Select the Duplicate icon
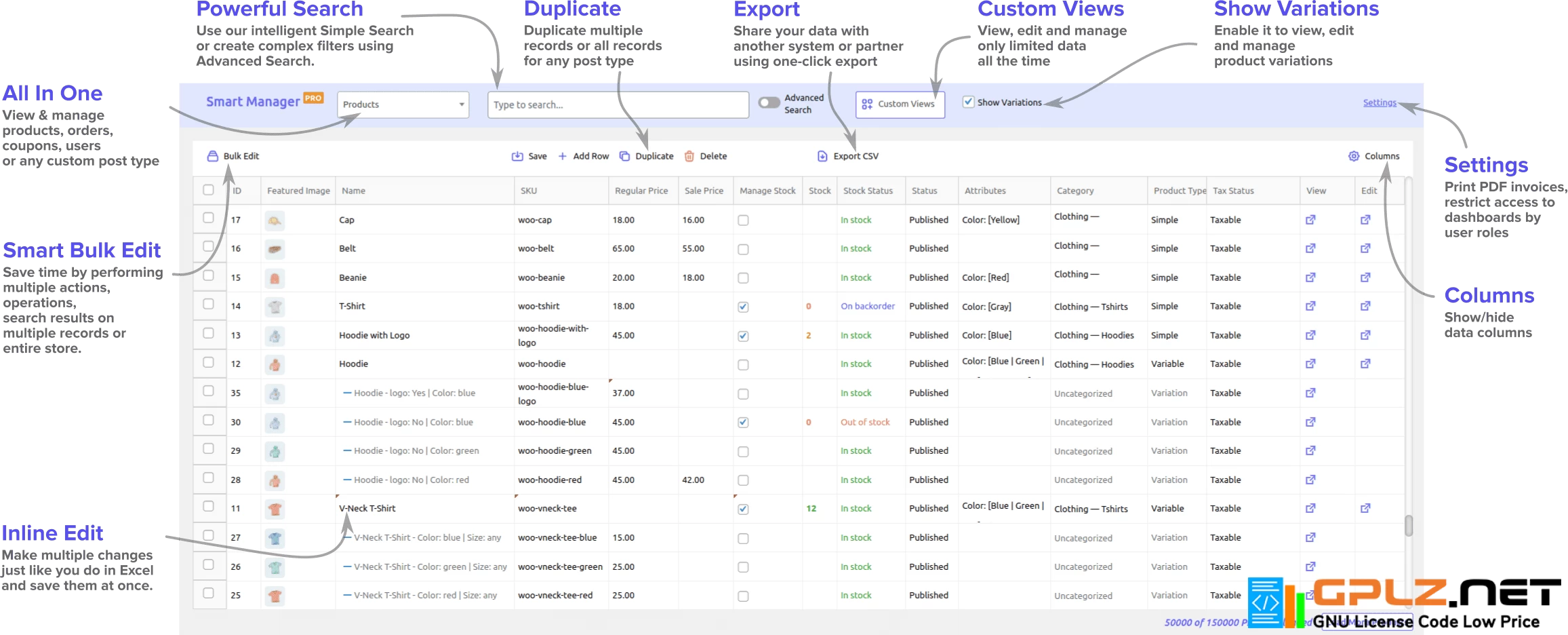Viewport: 1568px width, 635px height. tap(624, 156)
